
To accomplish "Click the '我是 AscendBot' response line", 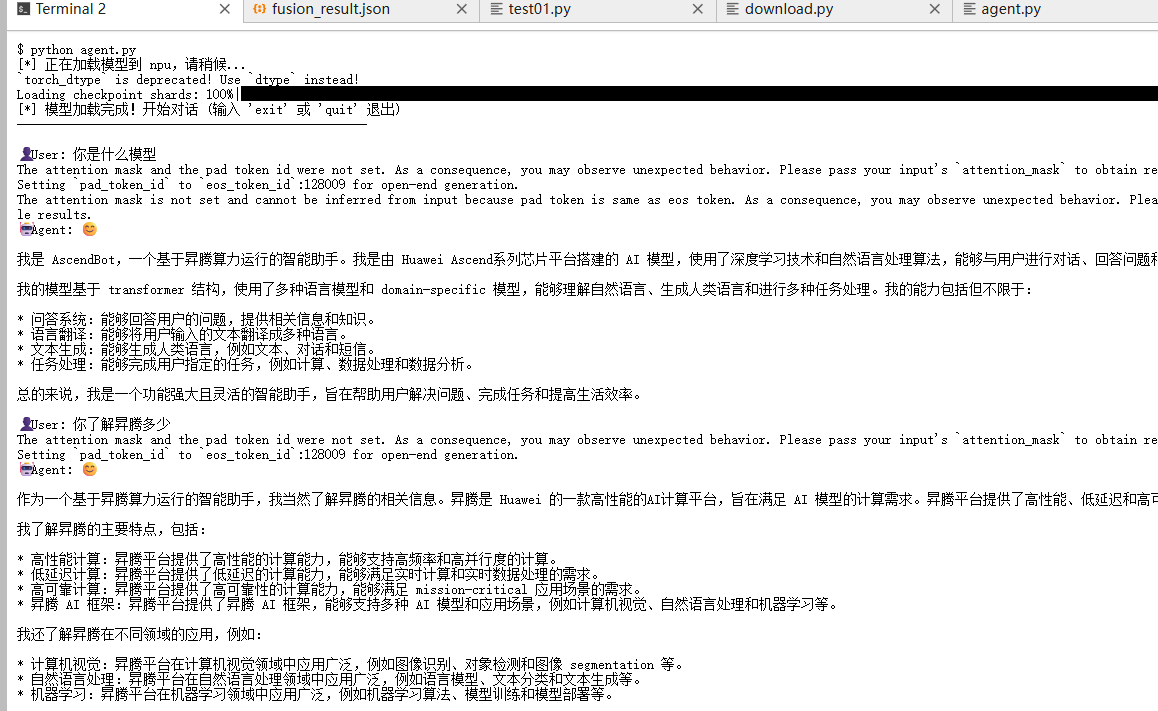I will [x=587, y=260].
